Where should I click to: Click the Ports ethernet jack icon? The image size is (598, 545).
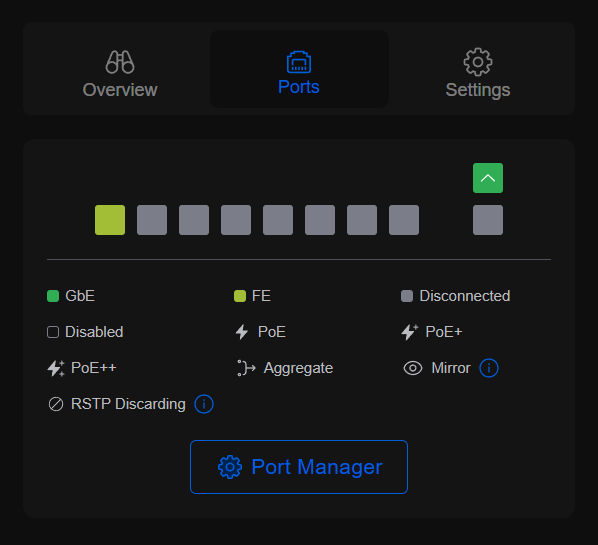pos(299,61)
